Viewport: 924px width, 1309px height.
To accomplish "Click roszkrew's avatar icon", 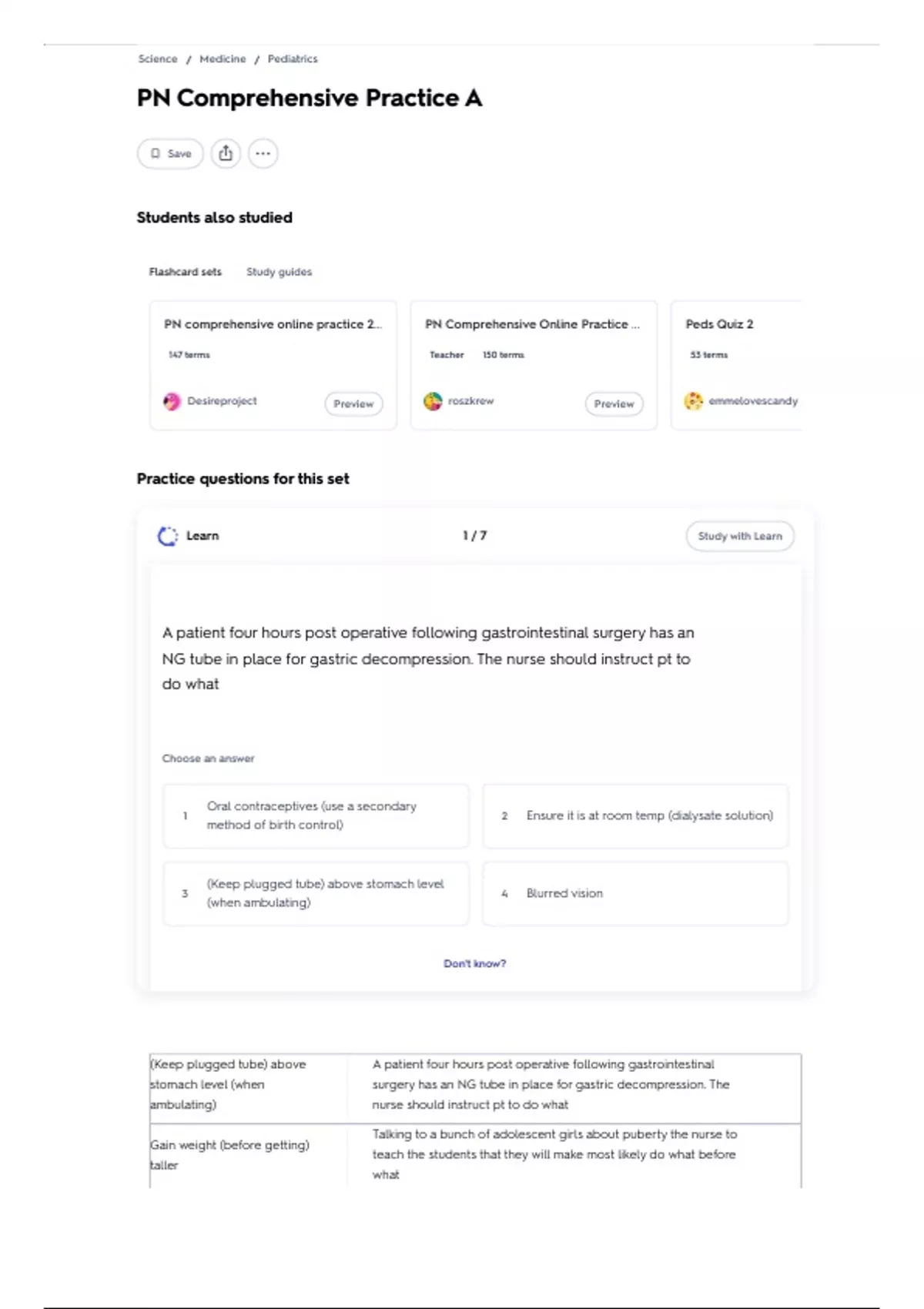I will click(x=433, y=401).
